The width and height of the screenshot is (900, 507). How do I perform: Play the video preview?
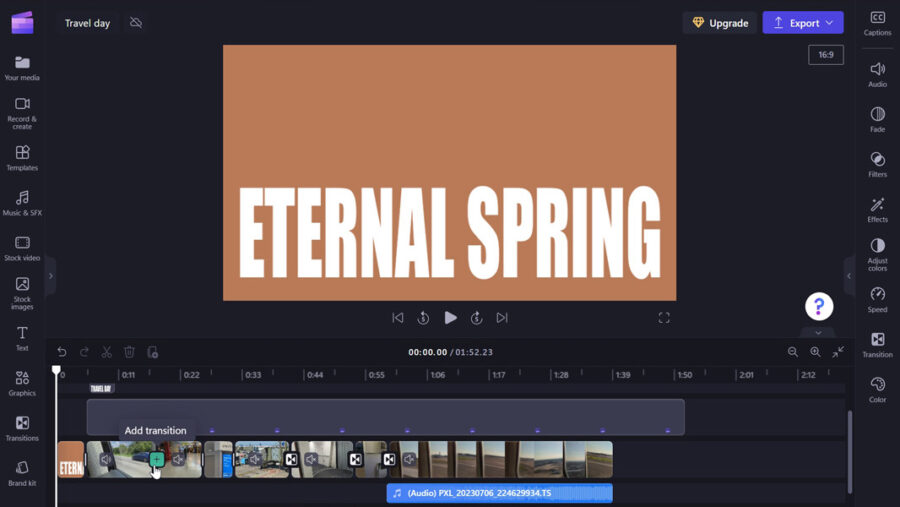(450, 318)
